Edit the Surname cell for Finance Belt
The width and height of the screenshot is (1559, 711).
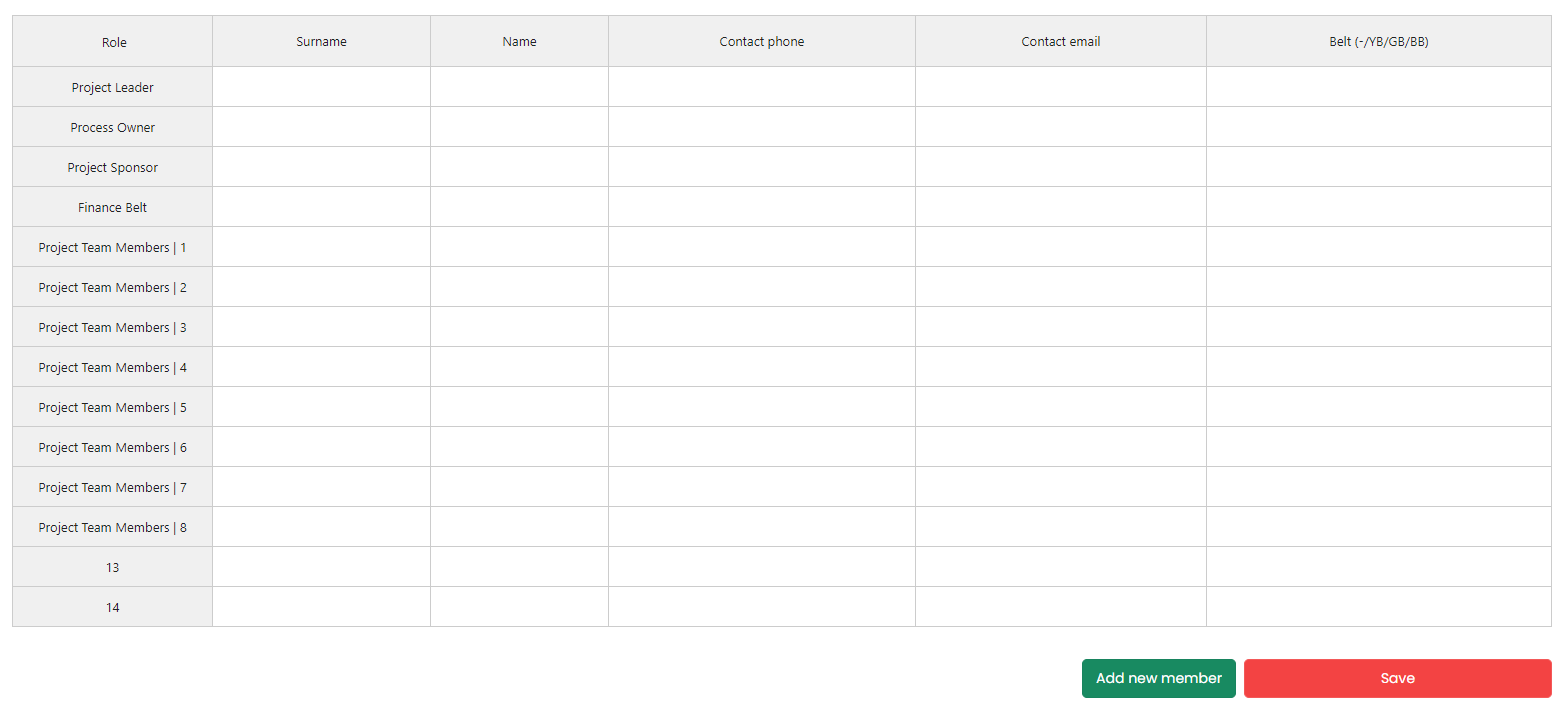pyautogui.click(x=321, y=207)
